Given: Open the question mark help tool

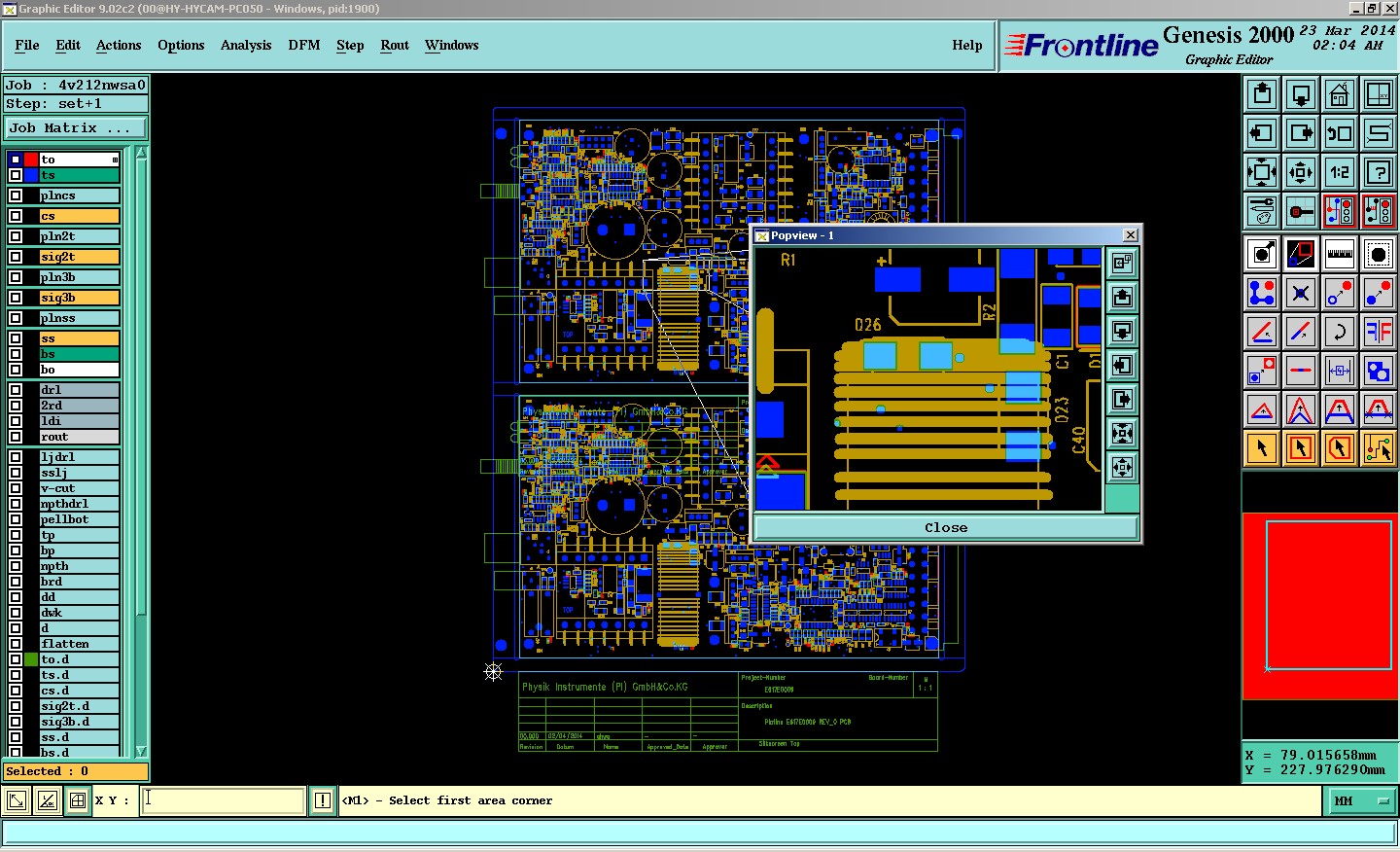Looking at the screenshot, I should pos(1378,172).
